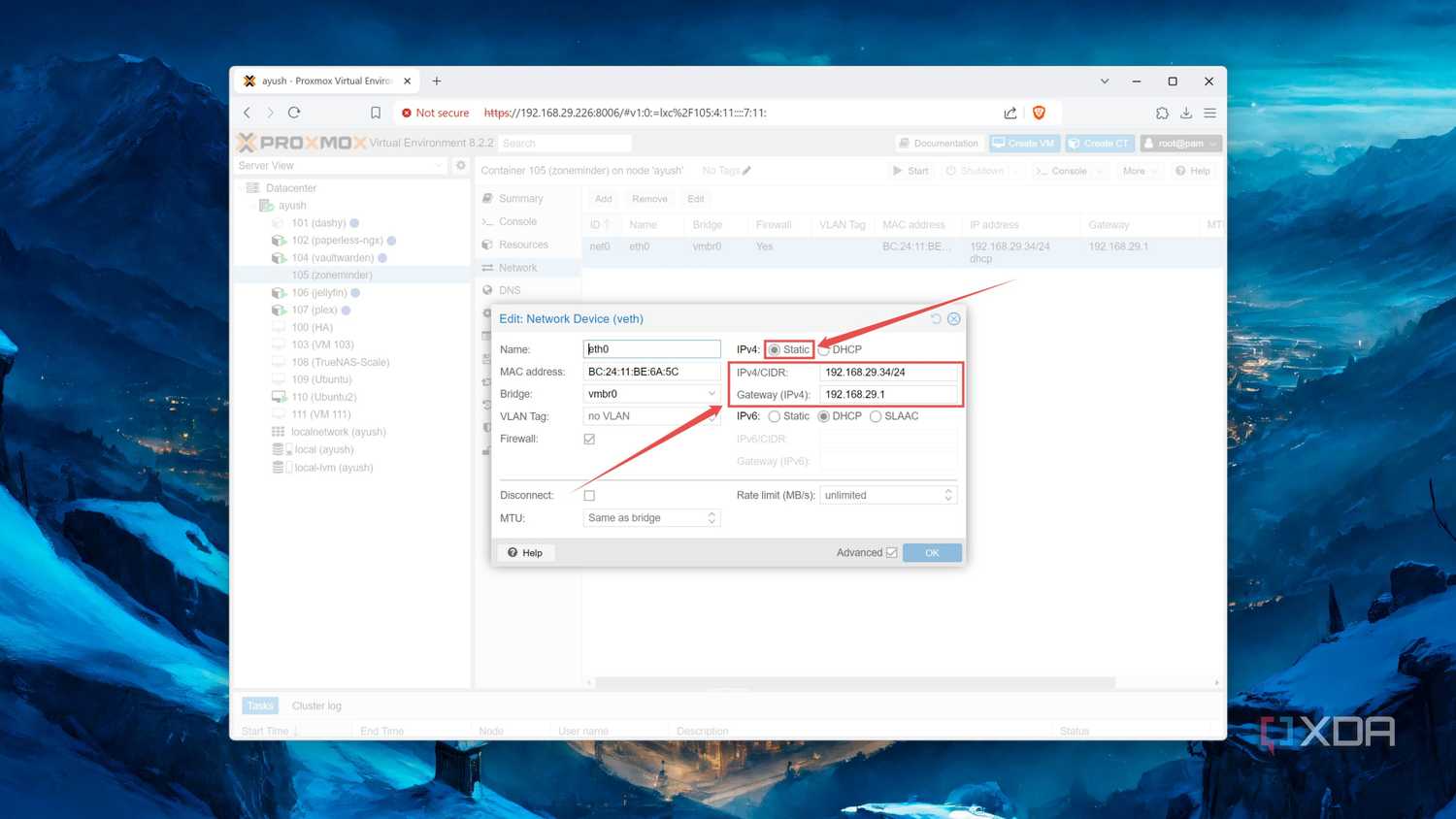Select container 104 (vaultwarden)
Image resolution: width=1456 pixels, height=819 pixels.
pyautogui.click(x=332, y=258)
